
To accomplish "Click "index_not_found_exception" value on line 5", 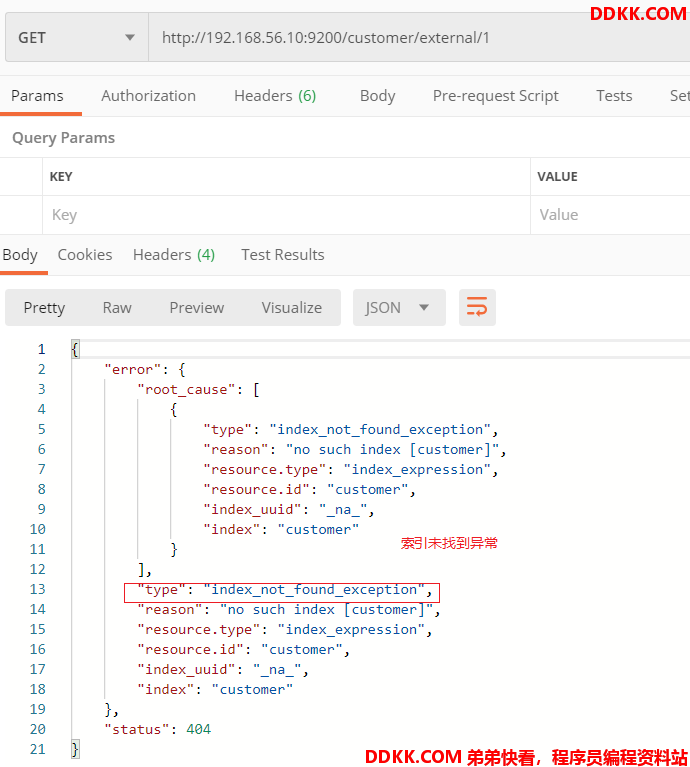I will [380, 430].
